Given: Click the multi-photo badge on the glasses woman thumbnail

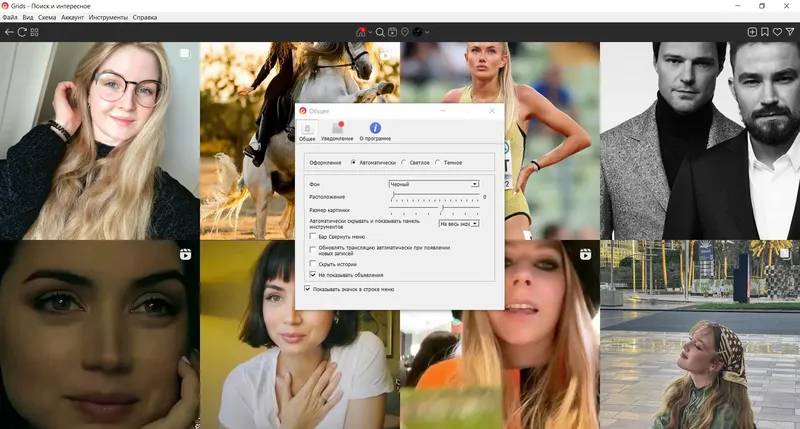Looking at the screenshot, I should coord(185,53).
